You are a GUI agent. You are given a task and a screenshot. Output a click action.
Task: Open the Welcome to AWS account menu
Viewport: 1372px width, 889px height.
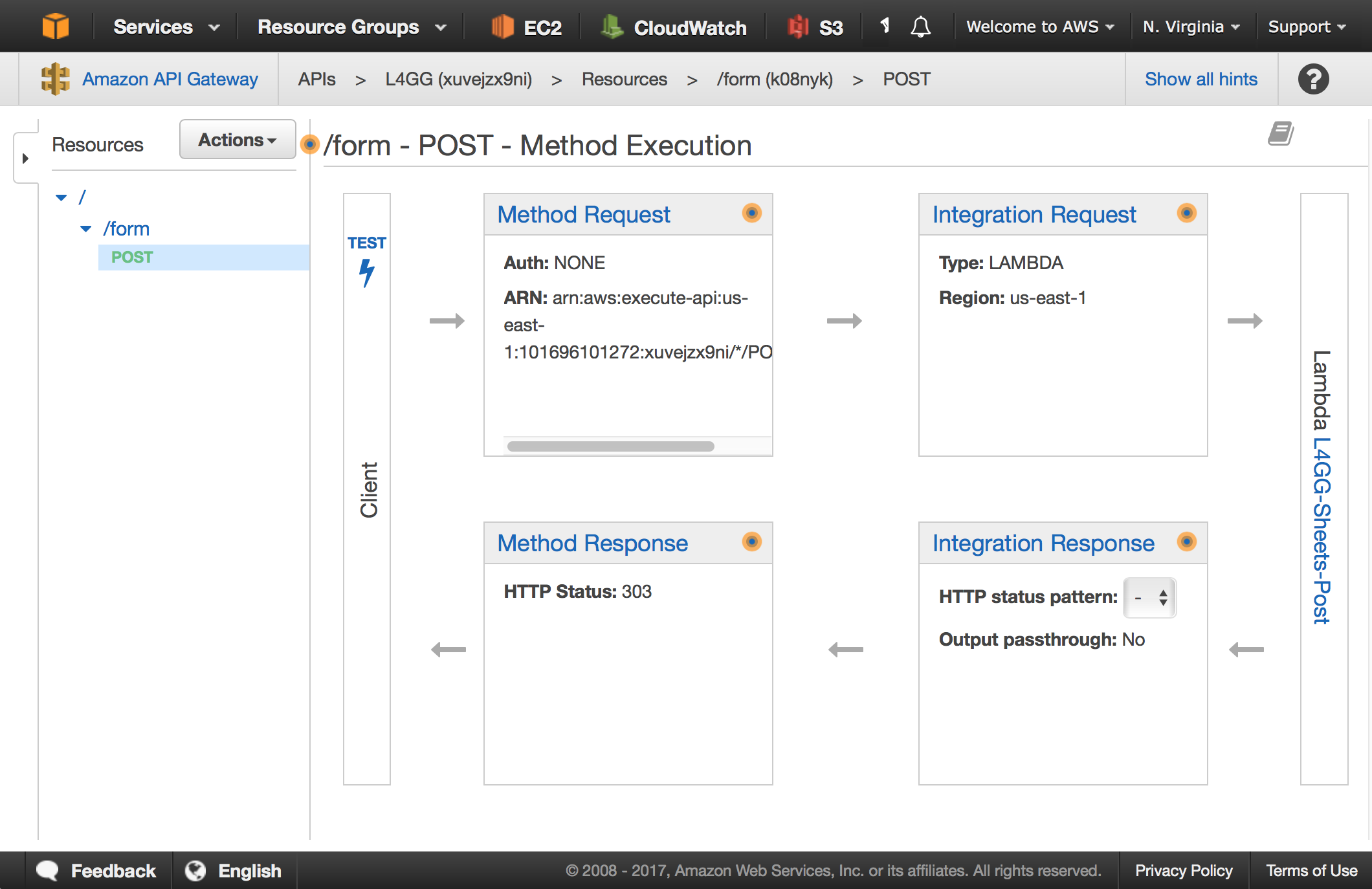pyautogui.click(x=1040, y=27)
